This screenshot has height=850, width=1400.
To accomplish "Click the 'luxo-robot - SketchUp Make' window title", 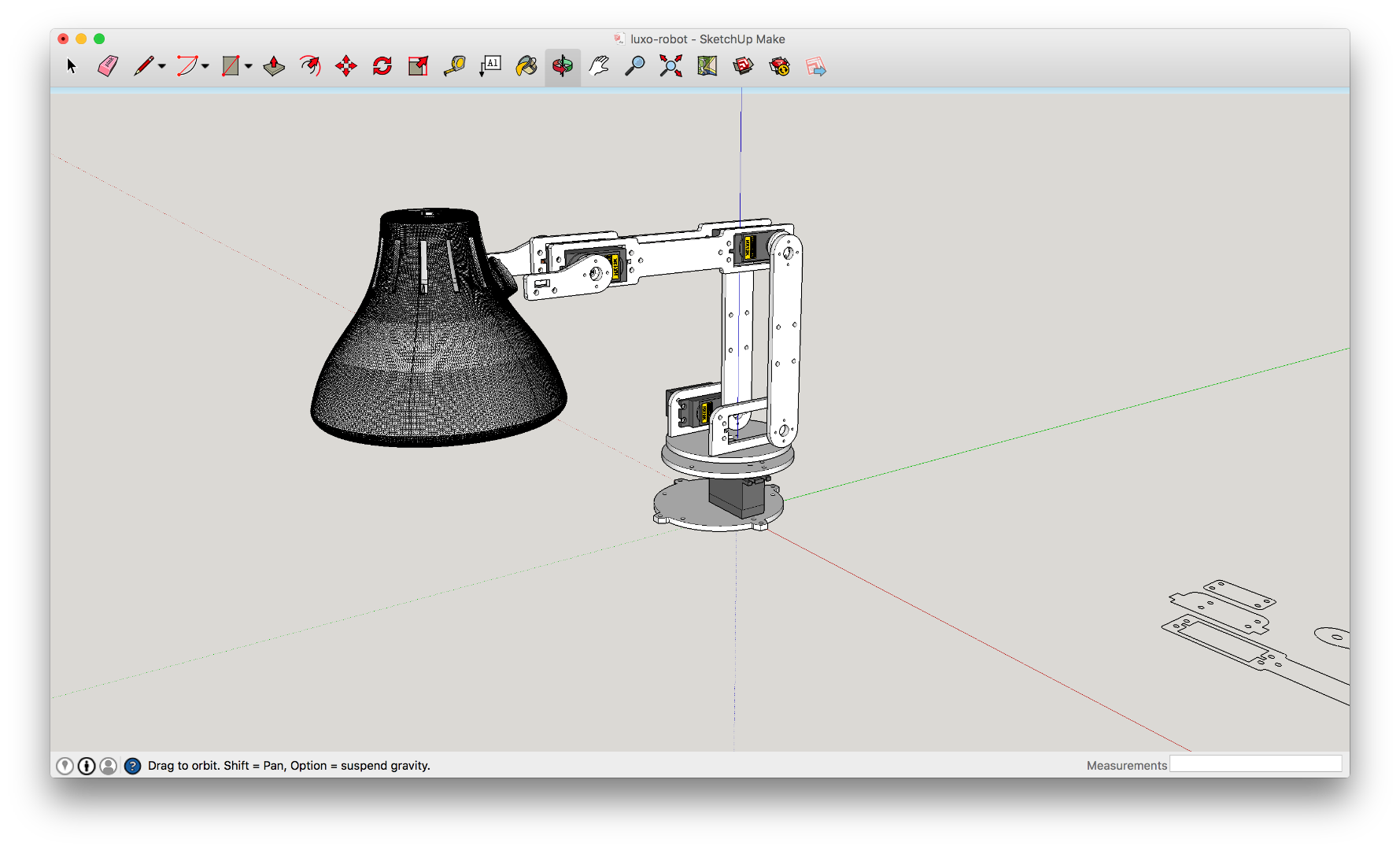I will tap(707, 39).
